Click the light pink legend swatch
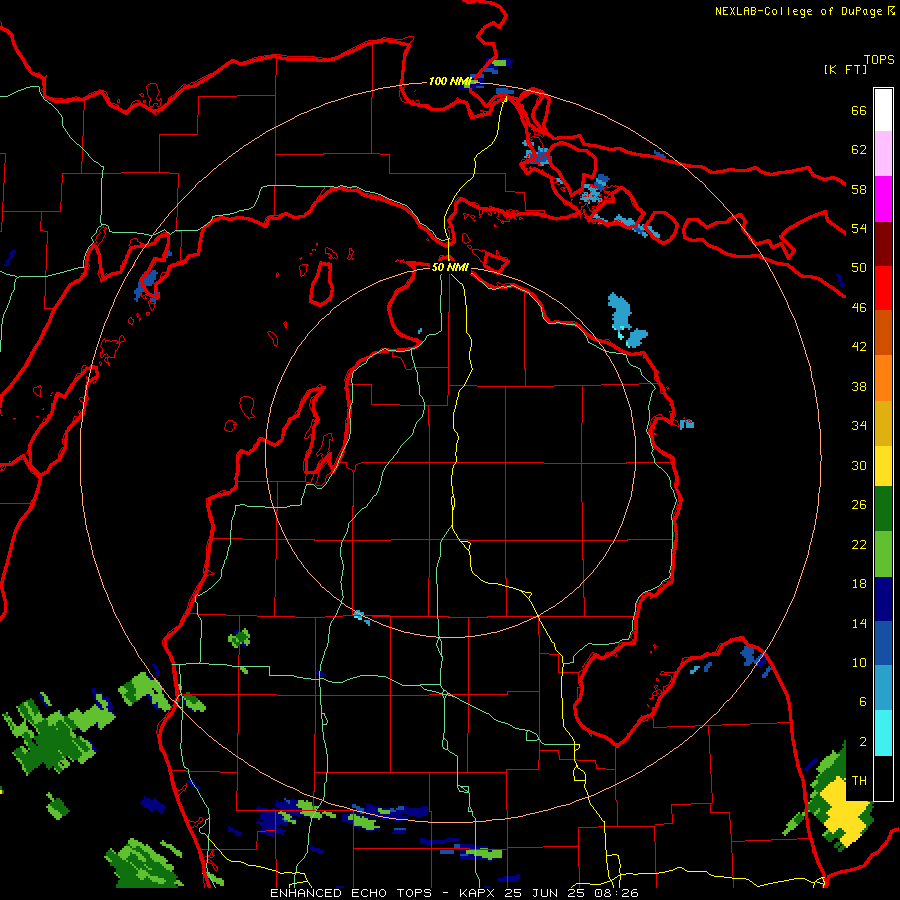Viewport: 900px width, 900px height. (x=883, y=153)
